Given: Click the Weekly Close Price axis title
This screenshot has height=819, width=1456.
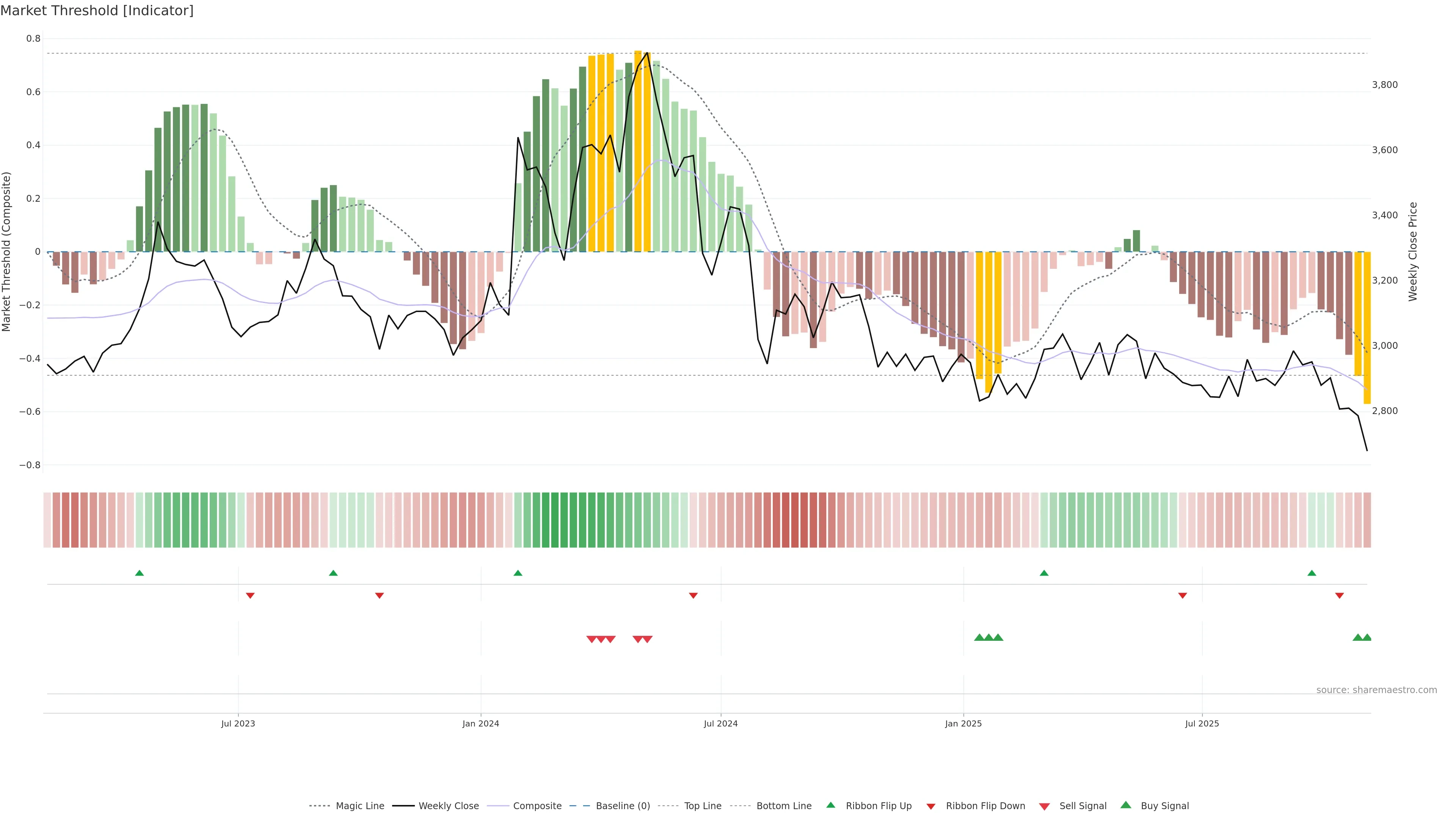Looking at the screenshot, I should click(x=1413, y=251).
